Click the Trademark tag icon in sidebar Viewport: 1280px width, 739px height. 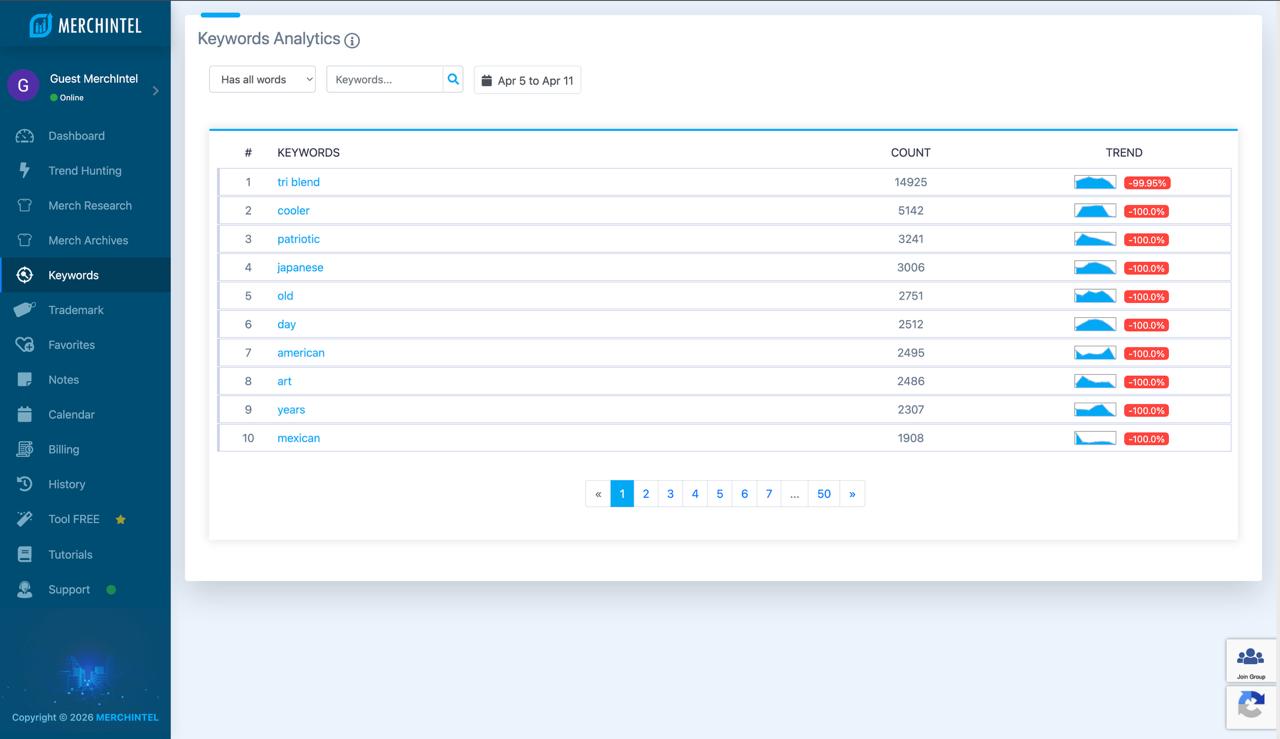click(25, 310)
